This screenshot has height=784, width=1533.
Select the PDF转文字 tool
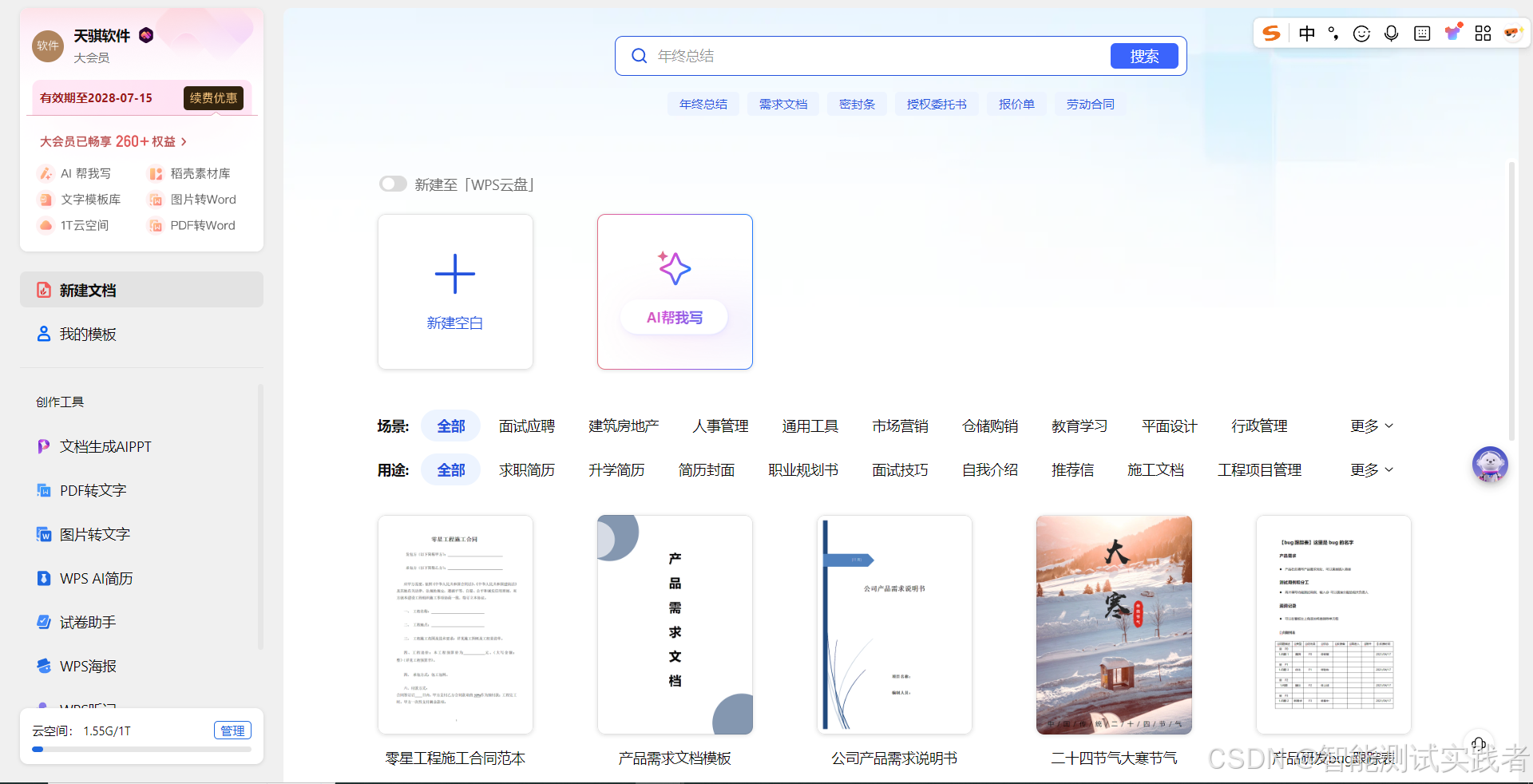coord(93,490)
